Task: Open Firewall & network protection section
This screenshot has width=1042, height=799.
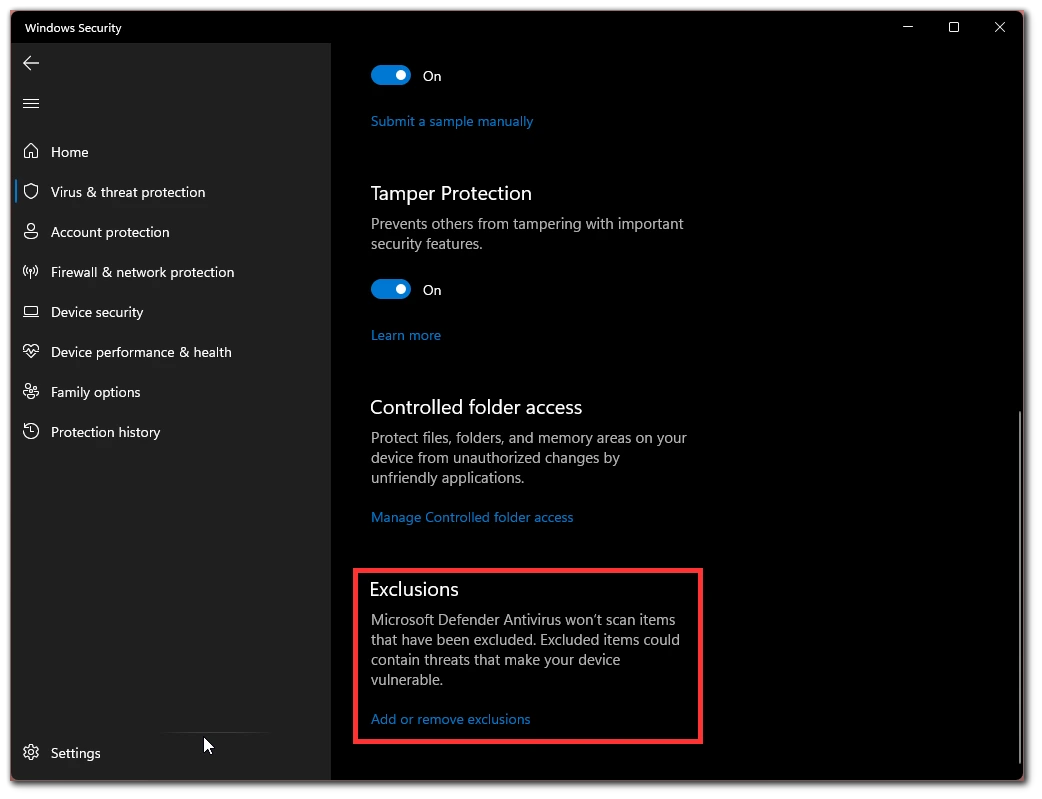Action: tap(143, 272)
